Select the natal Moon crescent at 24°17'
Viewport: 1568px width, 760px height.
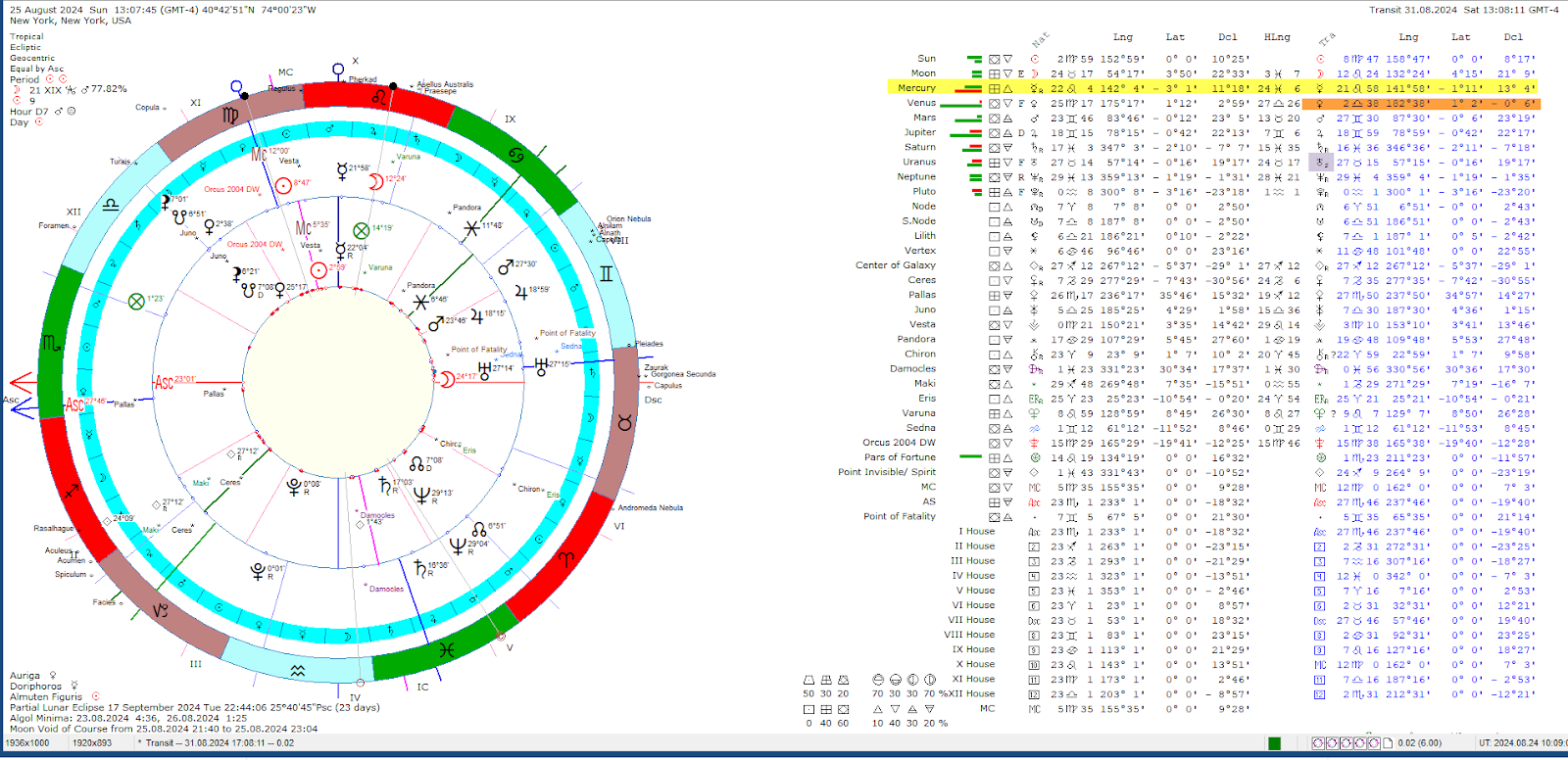click(x=447, y=379)
